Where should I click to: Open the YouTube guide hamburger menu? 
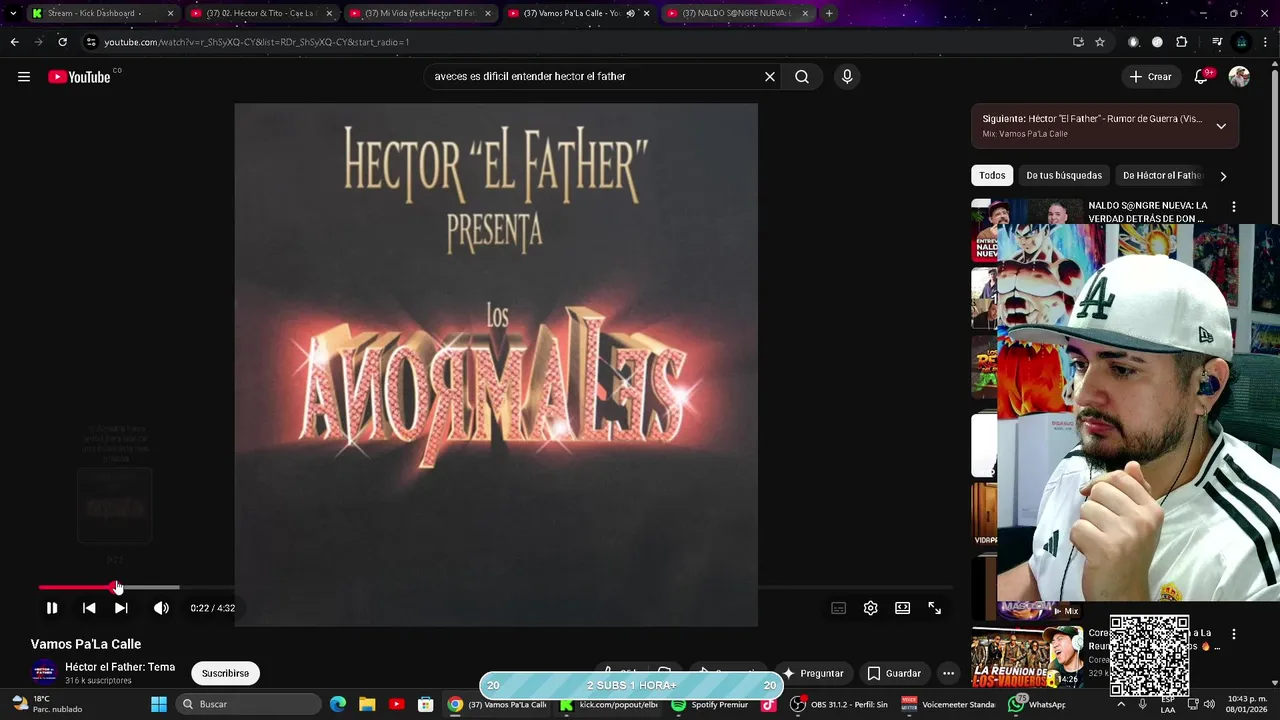tap(24, 77)
